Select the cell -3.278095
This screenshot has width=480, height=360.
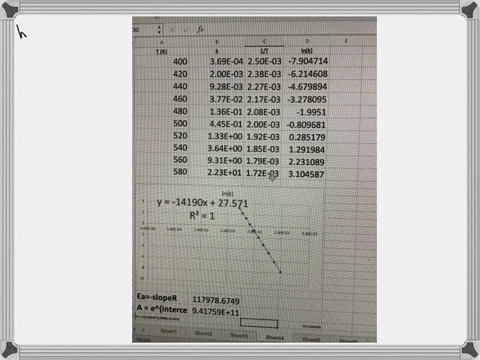[307, 100]
